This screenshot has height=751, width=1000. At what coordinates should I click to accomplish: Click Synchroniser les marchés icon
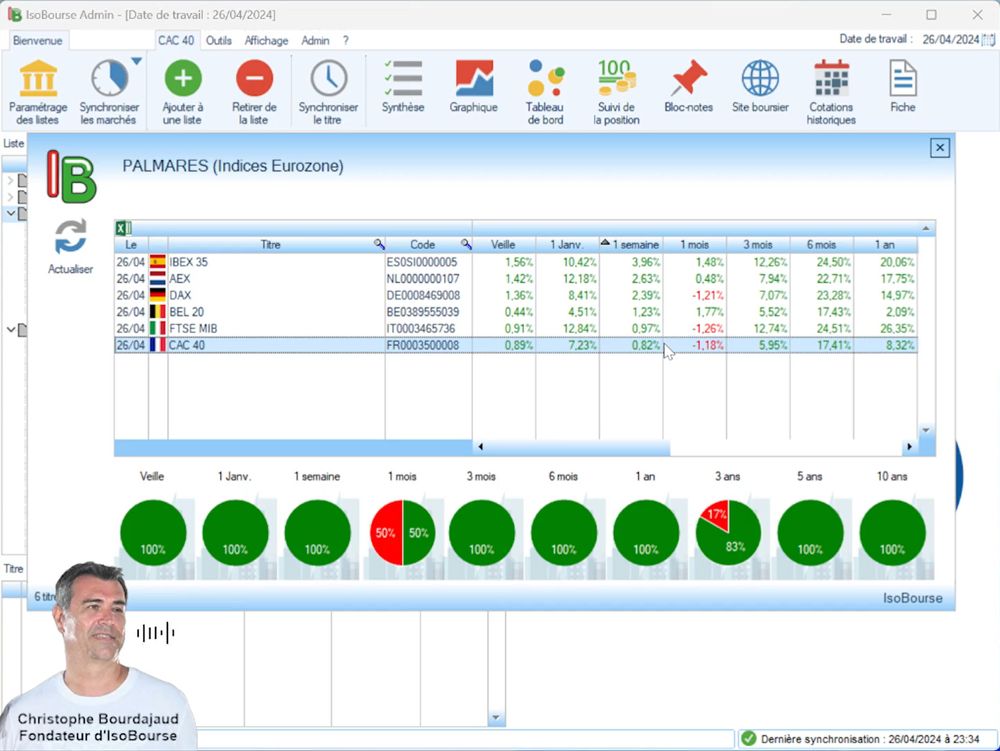point(110,78)
